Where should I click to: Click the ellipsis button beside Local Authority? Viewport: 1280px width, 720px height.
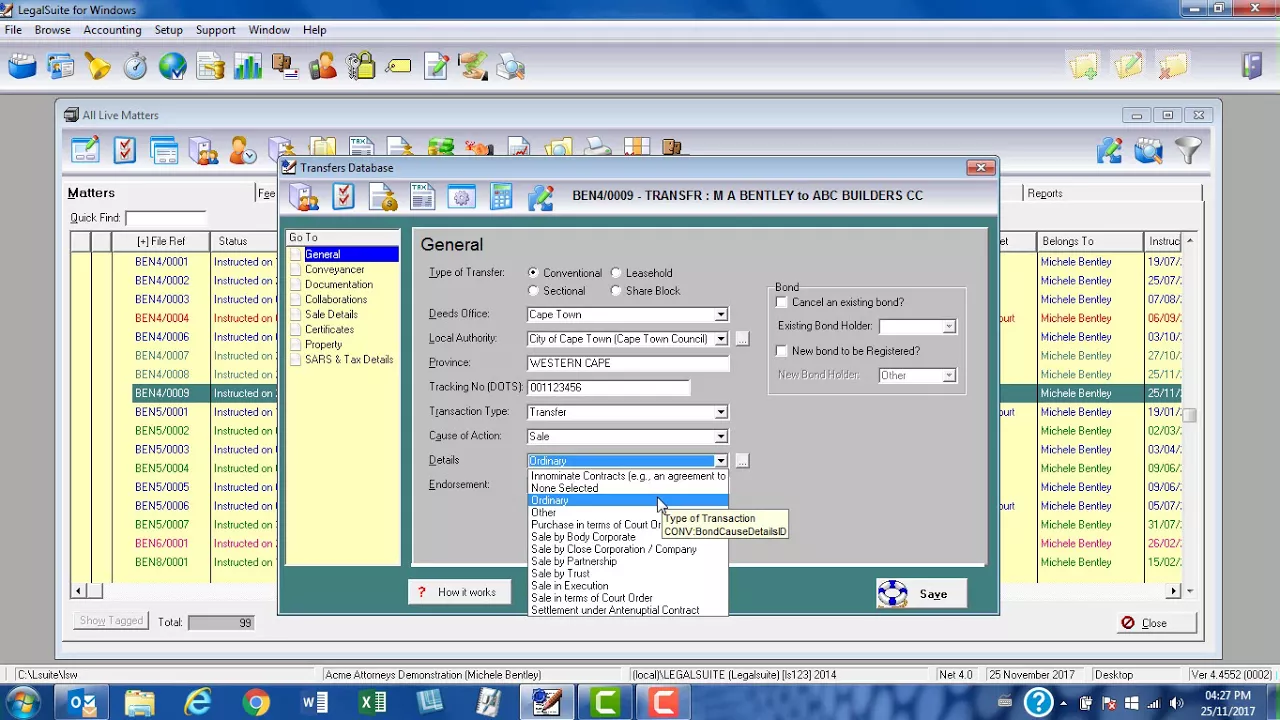pyautogui.click(x=742, y=339)
